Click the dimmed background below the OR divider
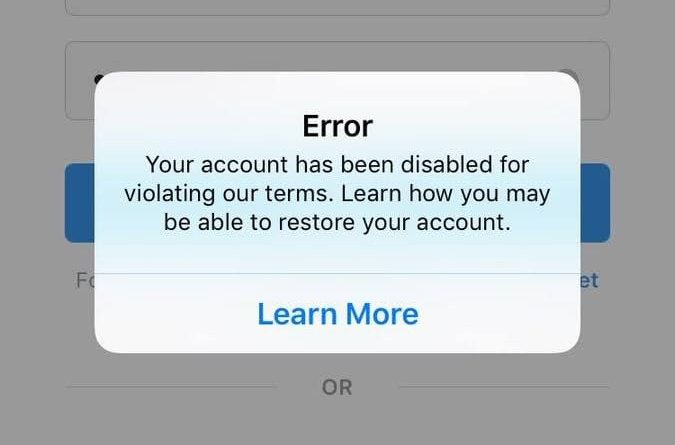The image size is (675, 445). (x=338, y=422)
